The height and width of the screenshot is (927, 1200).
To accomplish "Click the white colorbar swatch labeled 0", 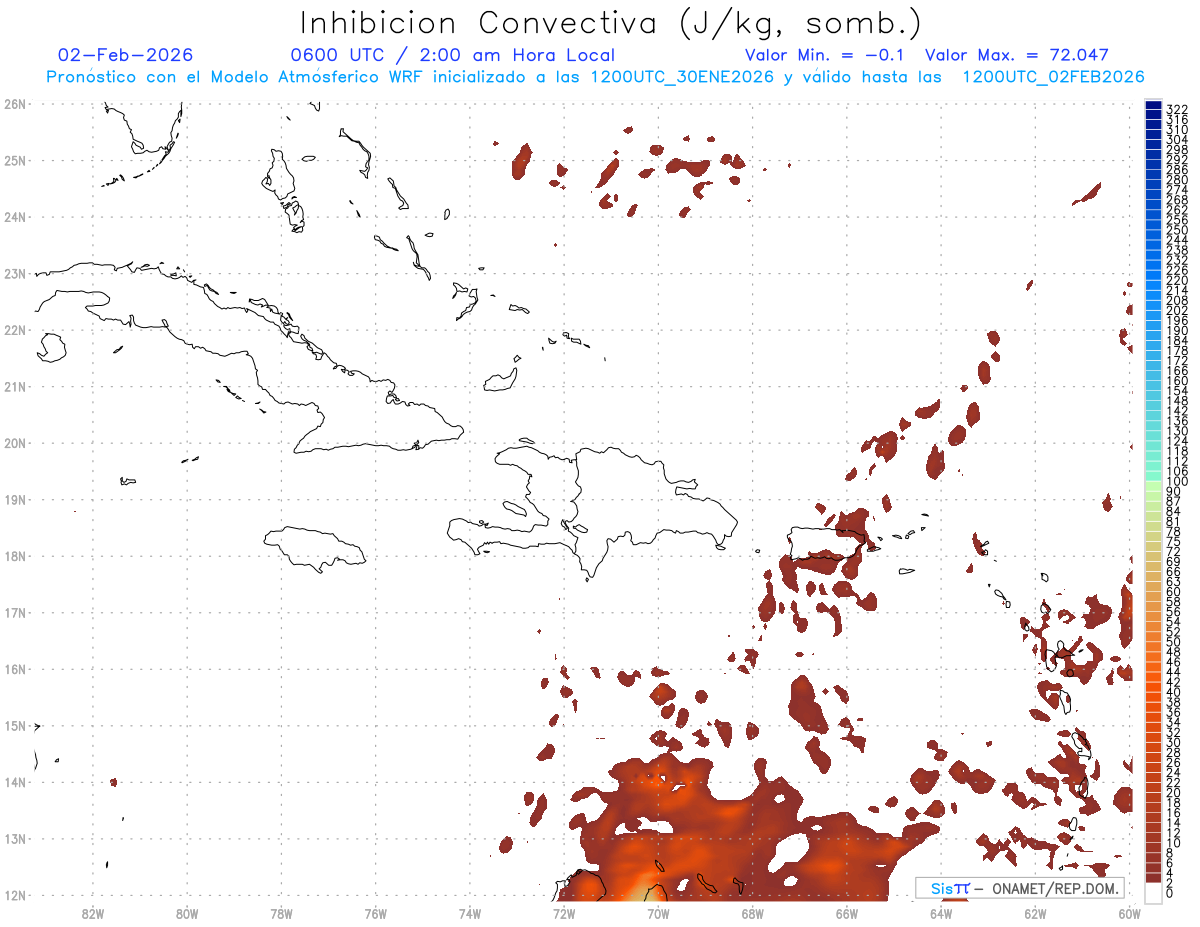I will (1153, 891).
